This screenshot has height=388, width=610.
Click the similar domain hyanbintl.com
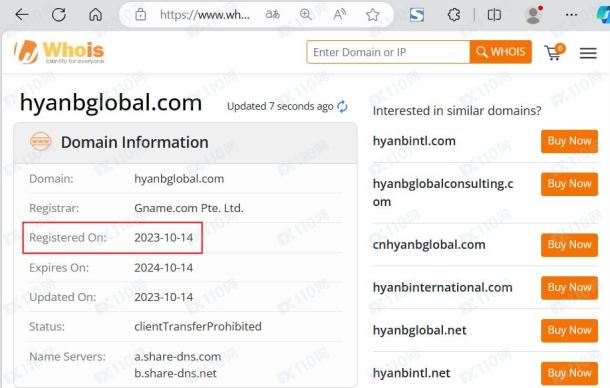[x=414, y=141]
